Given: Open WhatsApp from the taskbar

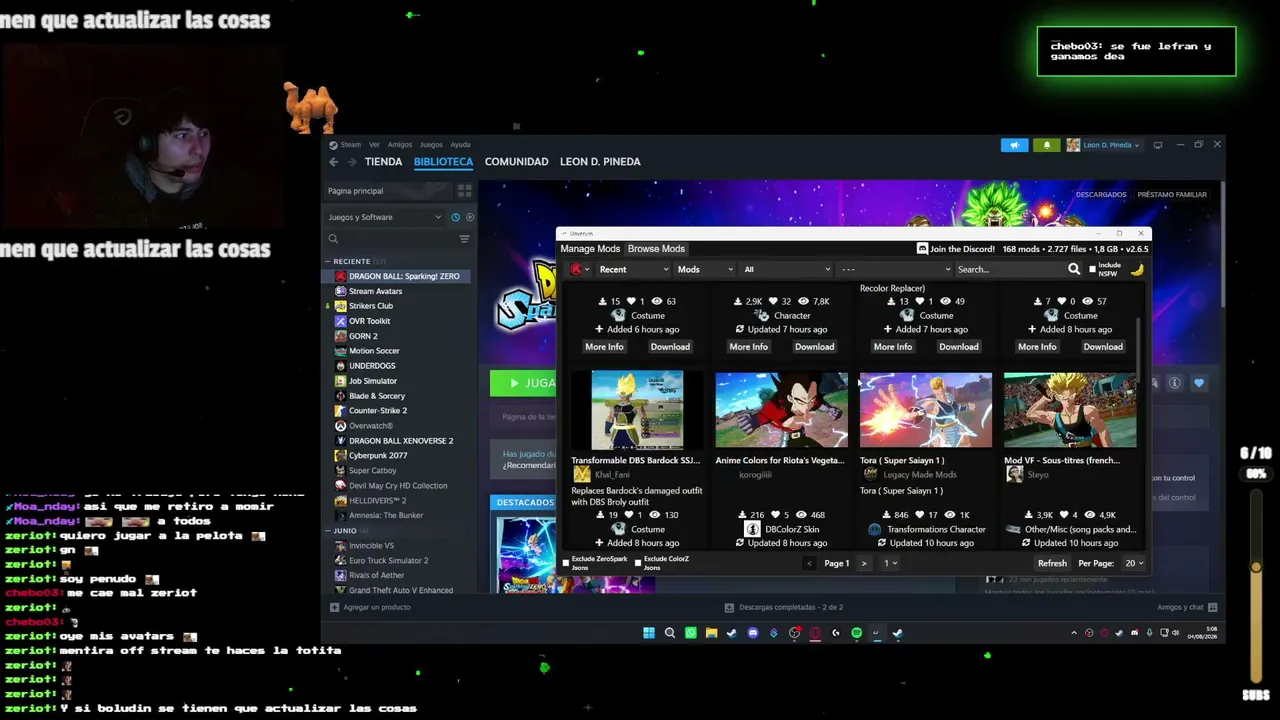Looking at the screenshot, I should point(691,633).
